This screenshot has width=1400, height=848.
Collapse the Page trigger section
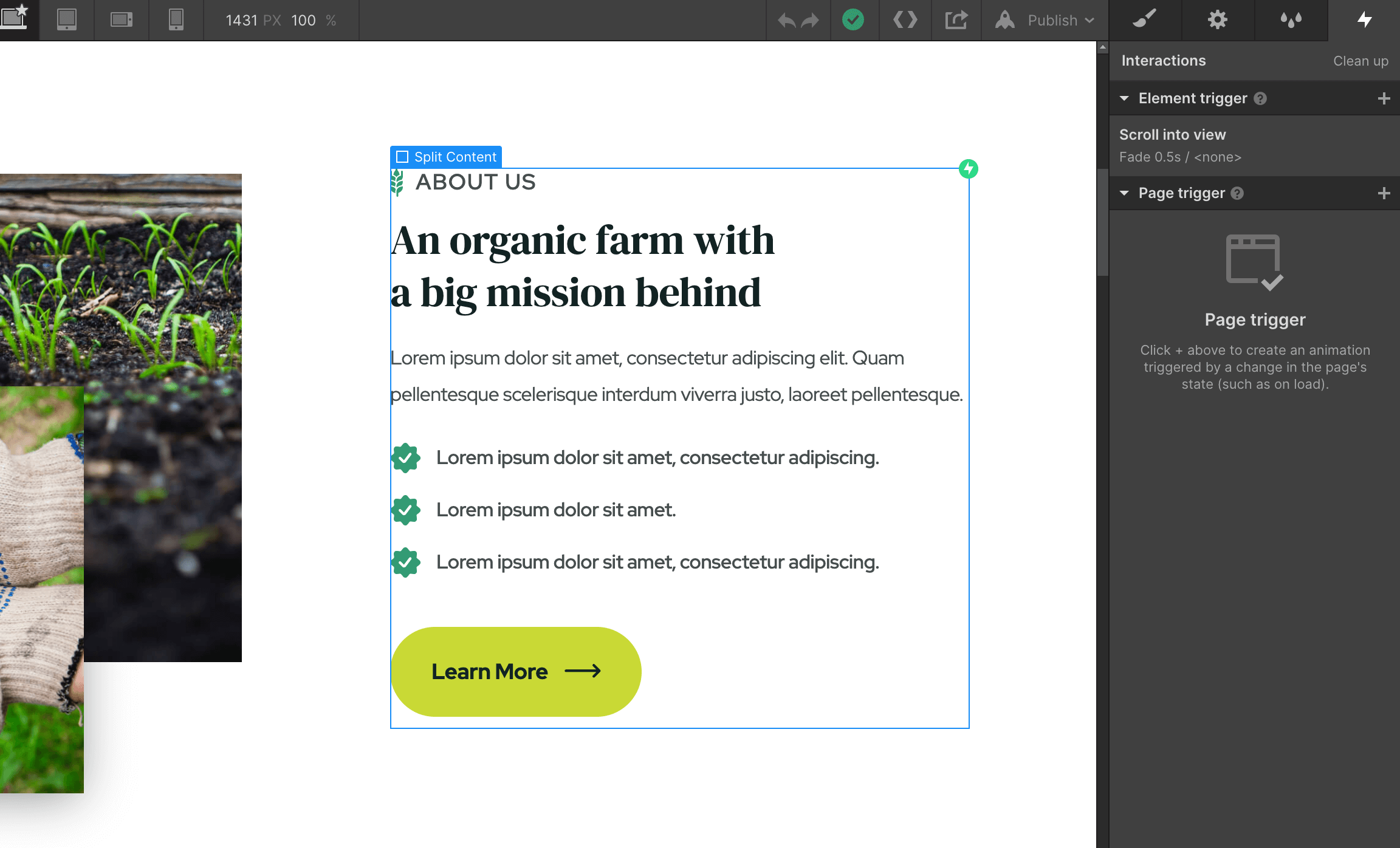pyautogui.click(x=1124, y=193)
